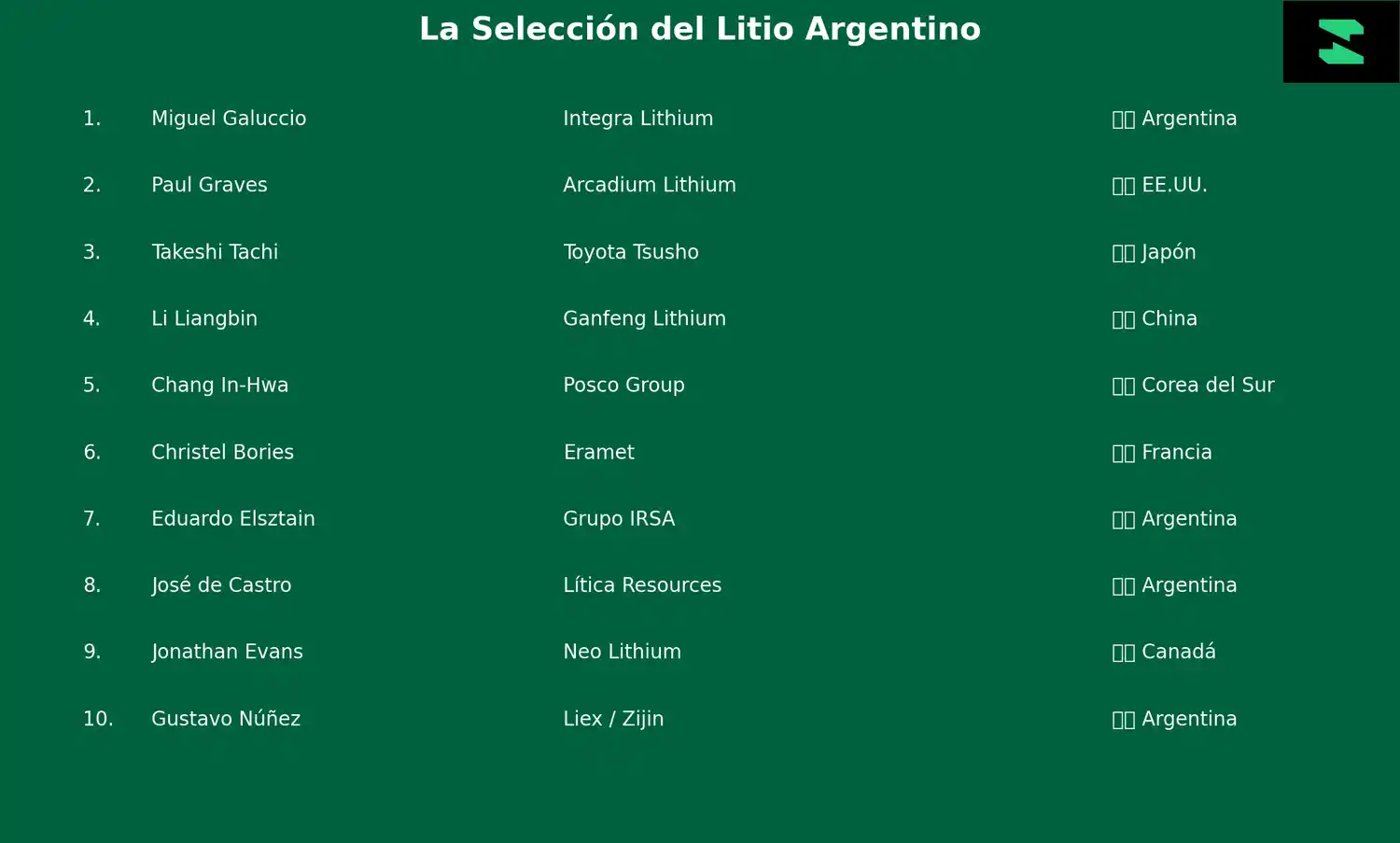
Task: Select Gustavo Núñez at rank 10
Action: (226, 719)
